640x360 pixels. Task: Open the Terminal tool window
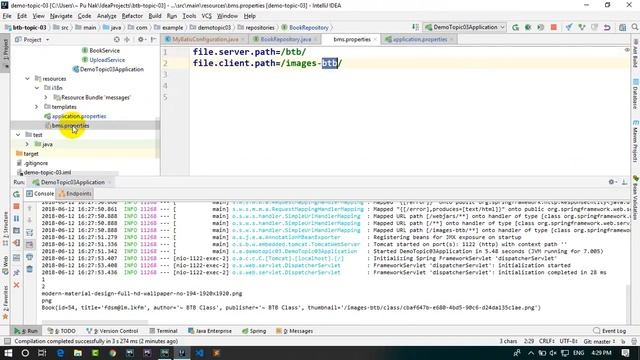click(163, 331)
